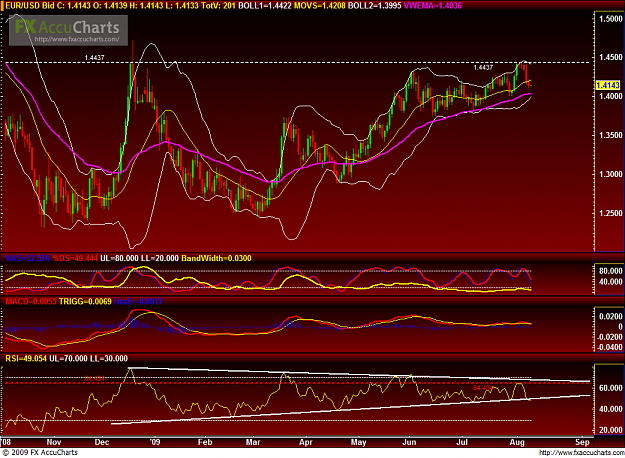625x458 pixels.
Task: Click the BandWidth=0.0300 label
Action: click(216, 258)
